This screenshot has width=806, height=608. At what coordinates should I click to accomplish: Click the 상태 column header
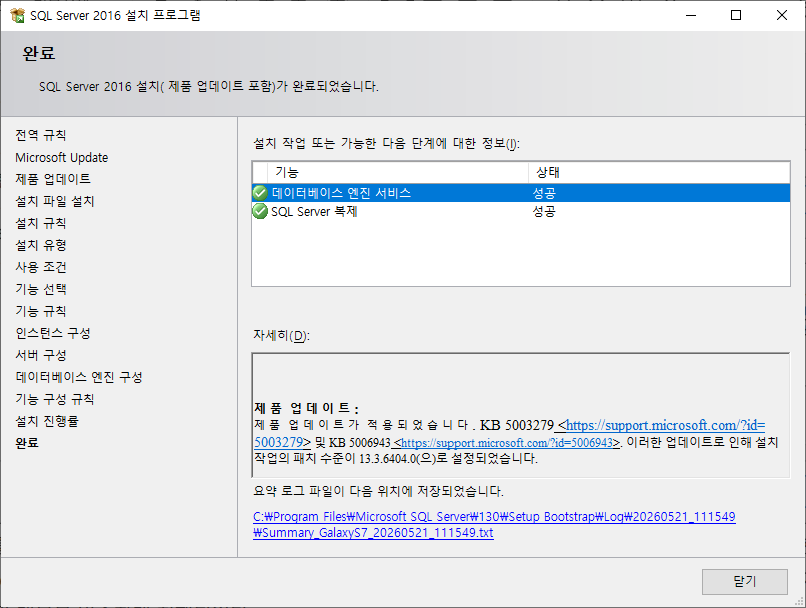coord(659,172)
